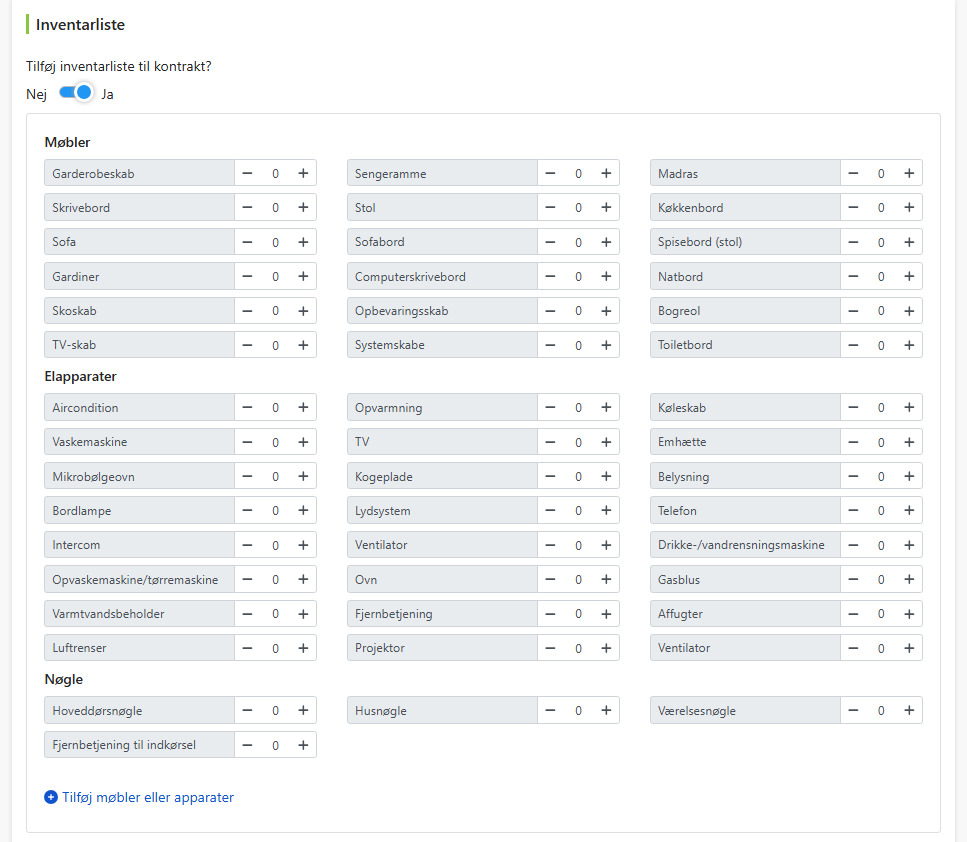Open Tilføj møbler eller apparater link
Image resolution: width=967 pixels, height=842 pixels.
coord(148,797)
